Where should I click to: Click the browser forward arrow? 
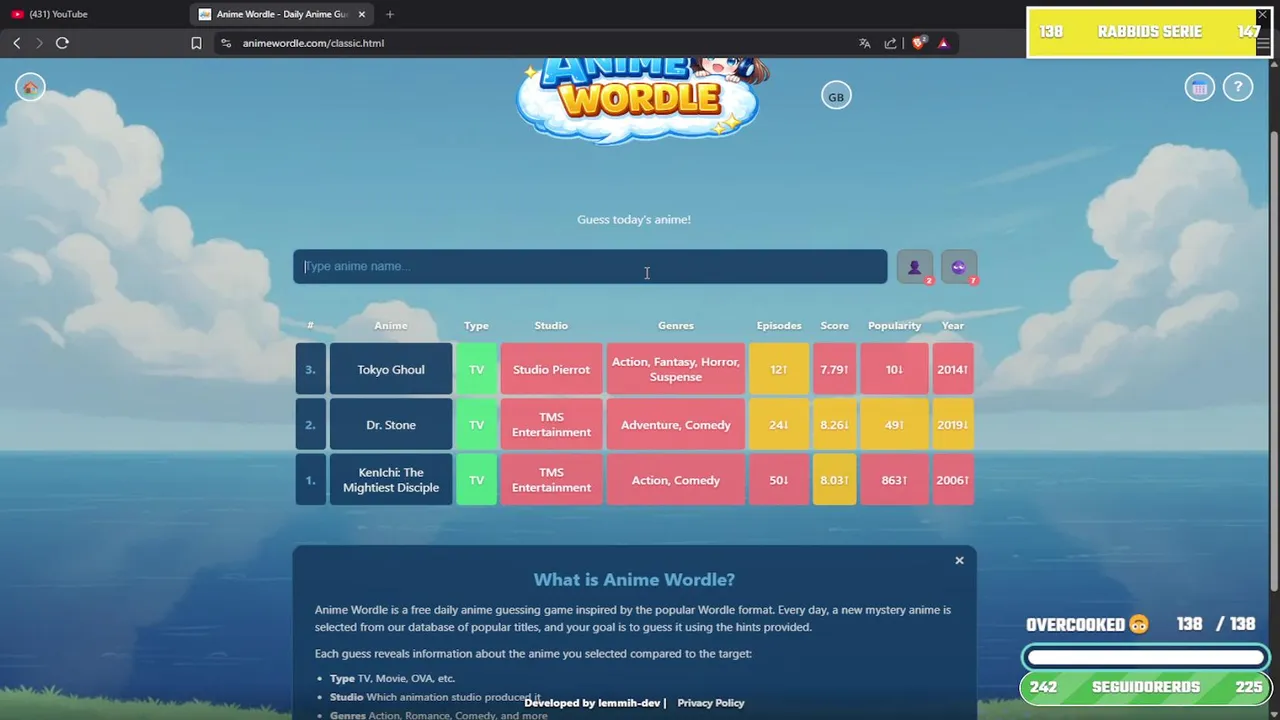[39, 43]
